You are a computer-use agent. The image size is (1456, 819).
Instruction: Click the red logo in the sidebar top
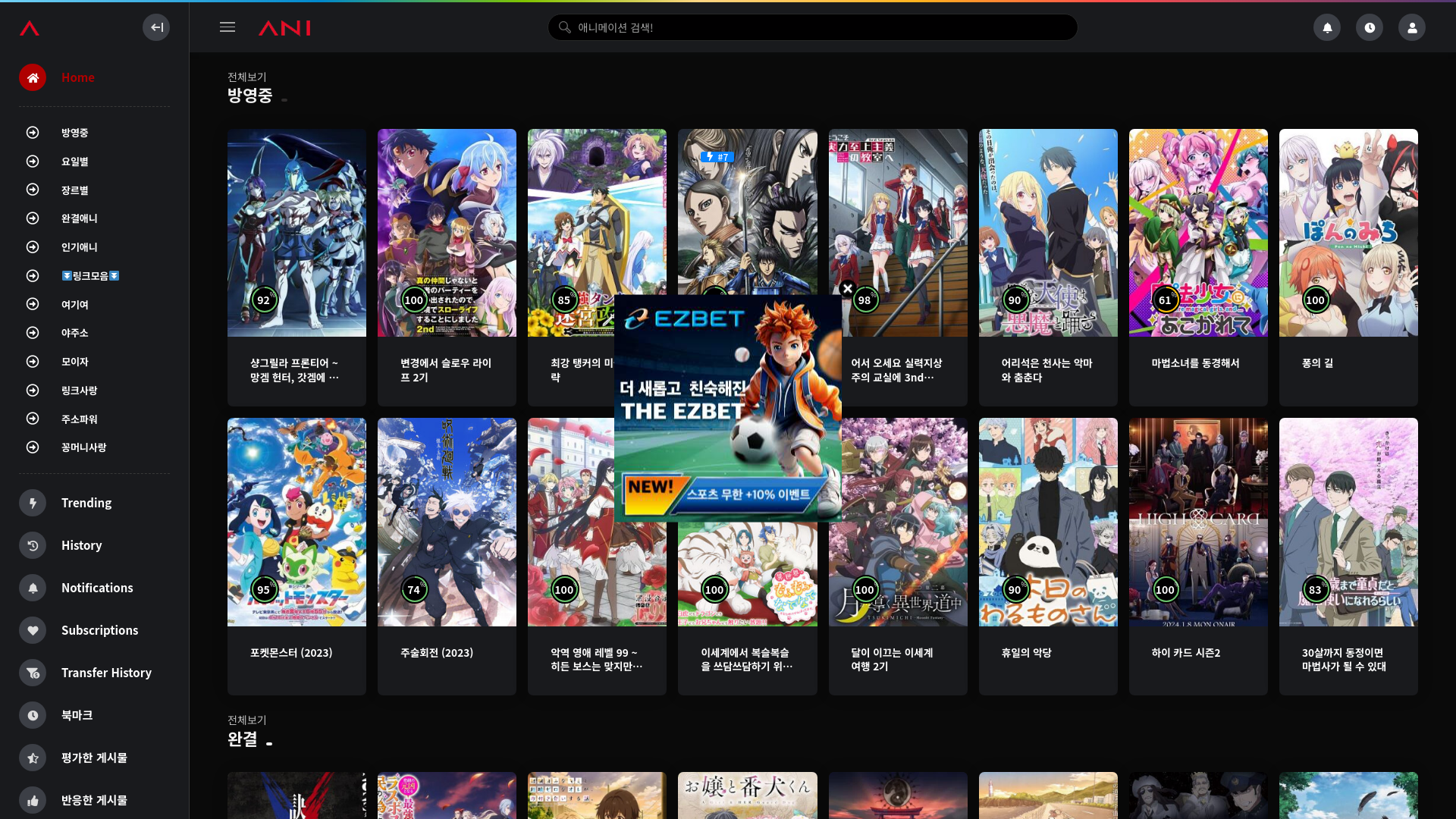[x=30, y=28]
